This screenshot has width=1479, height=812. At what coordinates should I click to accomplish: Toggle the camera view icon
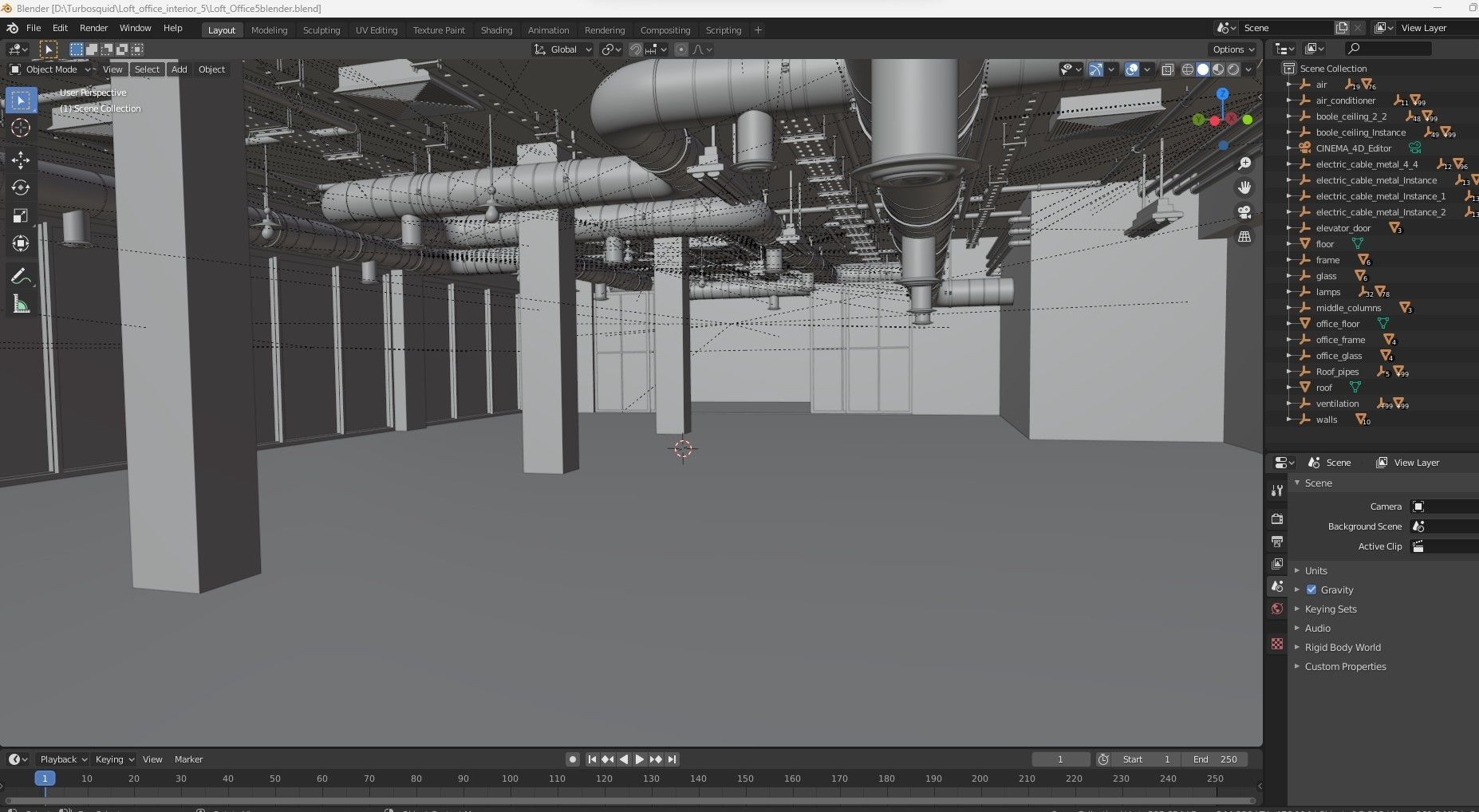click(x=1244, y=212)
